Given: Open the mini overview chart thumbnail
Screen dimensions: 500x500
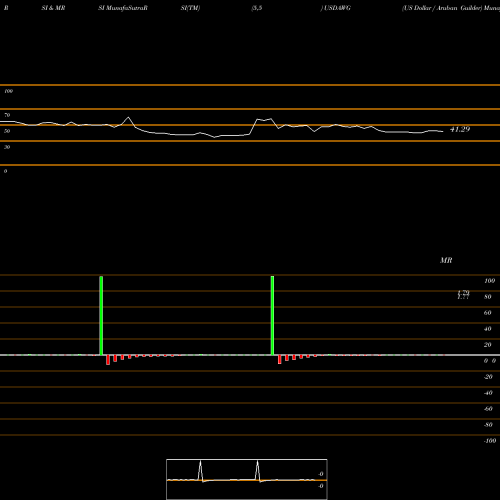Looking at the screenshot, I should coord(247,479).
